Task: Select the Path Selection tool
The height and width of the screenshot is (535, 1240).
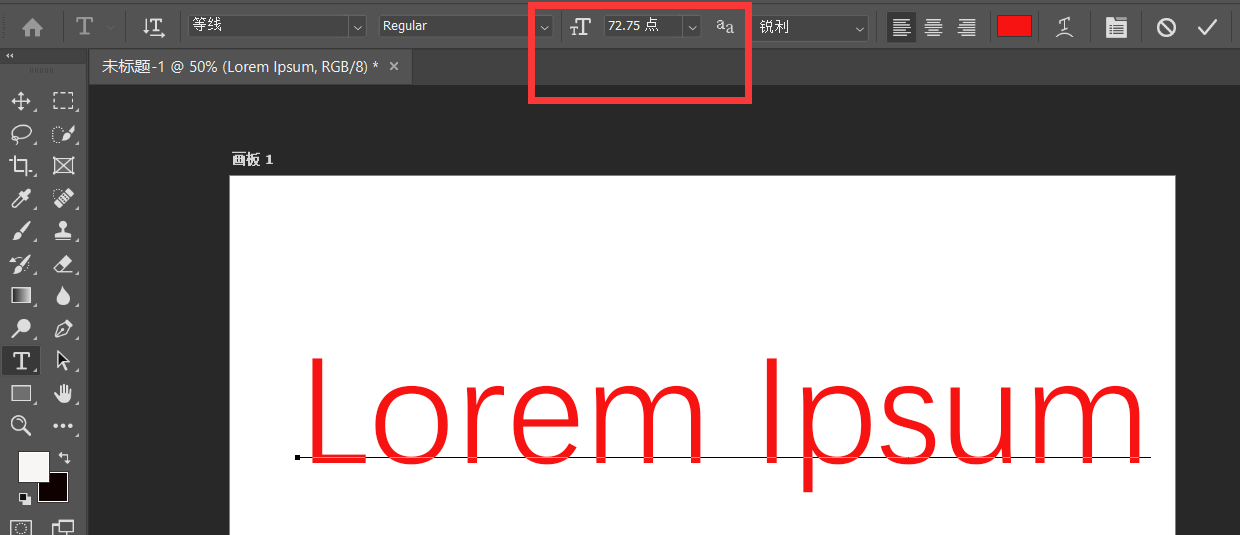Action: (63, 360)
